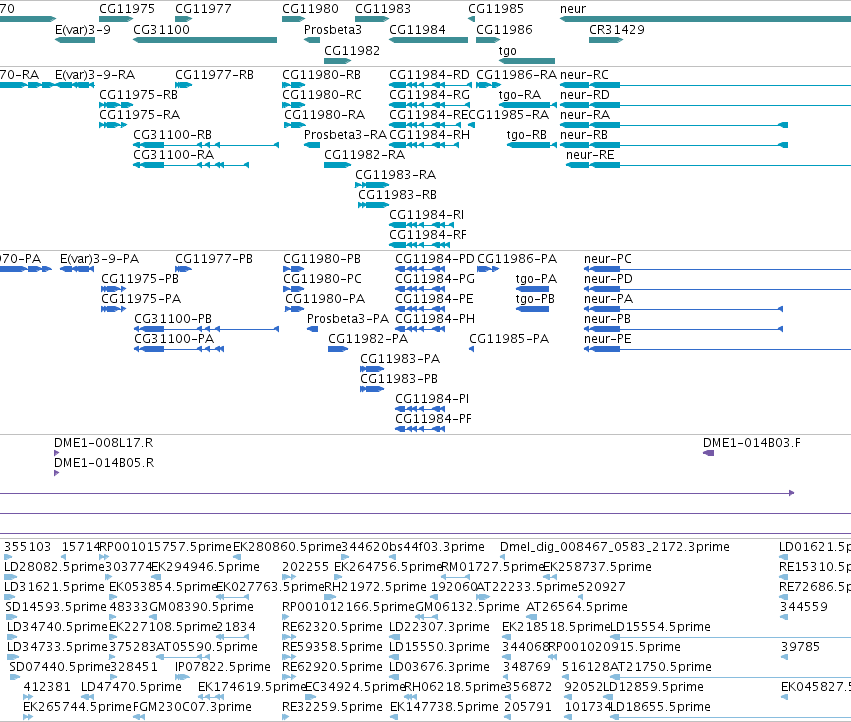This screenshot has width=851, height=722.
Task: Select transcript CG11975-RA
Action: [139, 115]
